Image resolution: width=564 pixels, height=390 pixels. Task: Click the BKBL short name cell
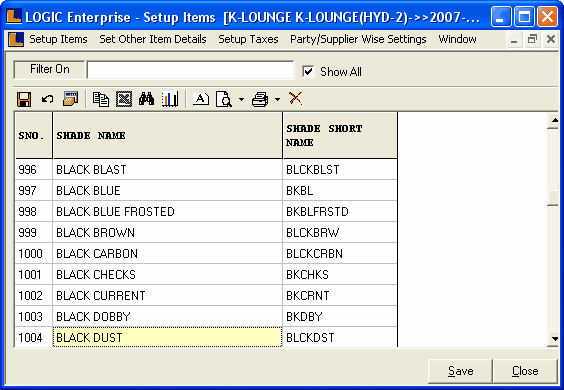[x=340, y=190]
